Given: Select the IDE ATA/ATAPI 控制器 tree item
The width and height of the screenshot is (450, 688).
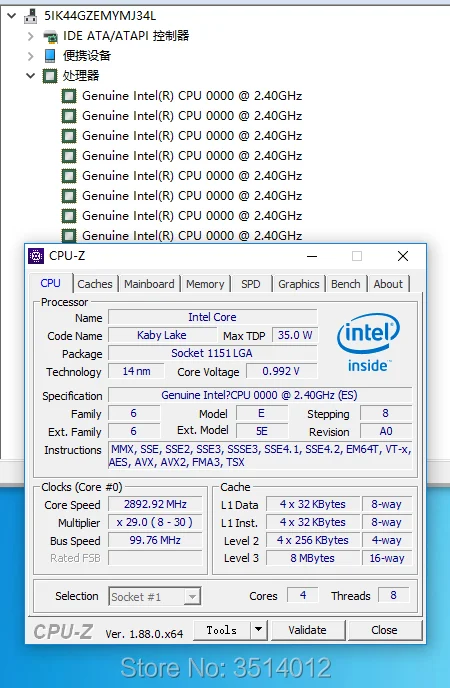Looking at the screenshot, I should click(126, 36).
